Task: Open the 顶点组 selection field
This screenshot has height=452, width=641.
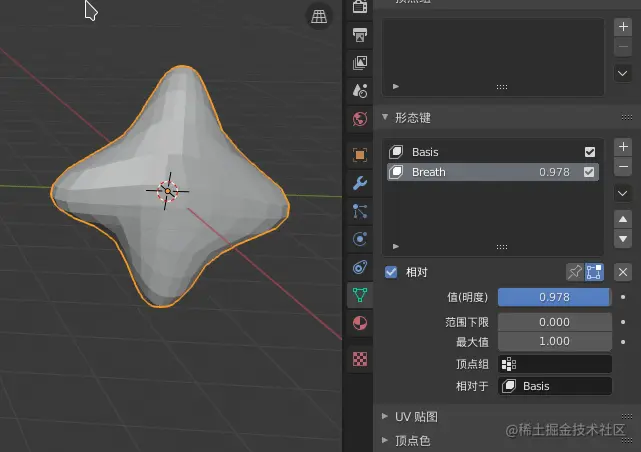Action: tap(555, 364)
